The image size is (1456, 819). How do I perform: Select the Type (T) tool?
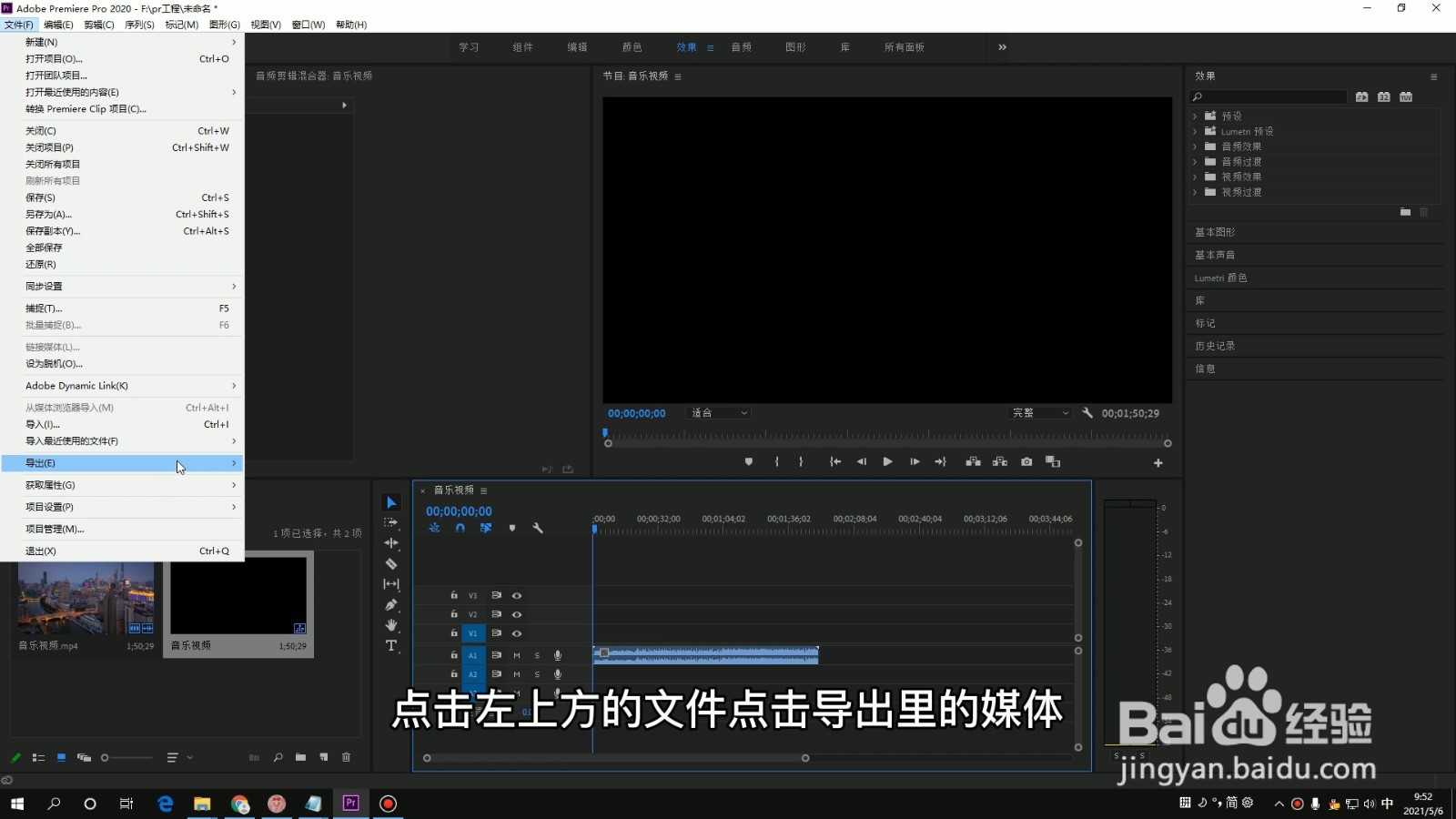(x=391, y=646)
